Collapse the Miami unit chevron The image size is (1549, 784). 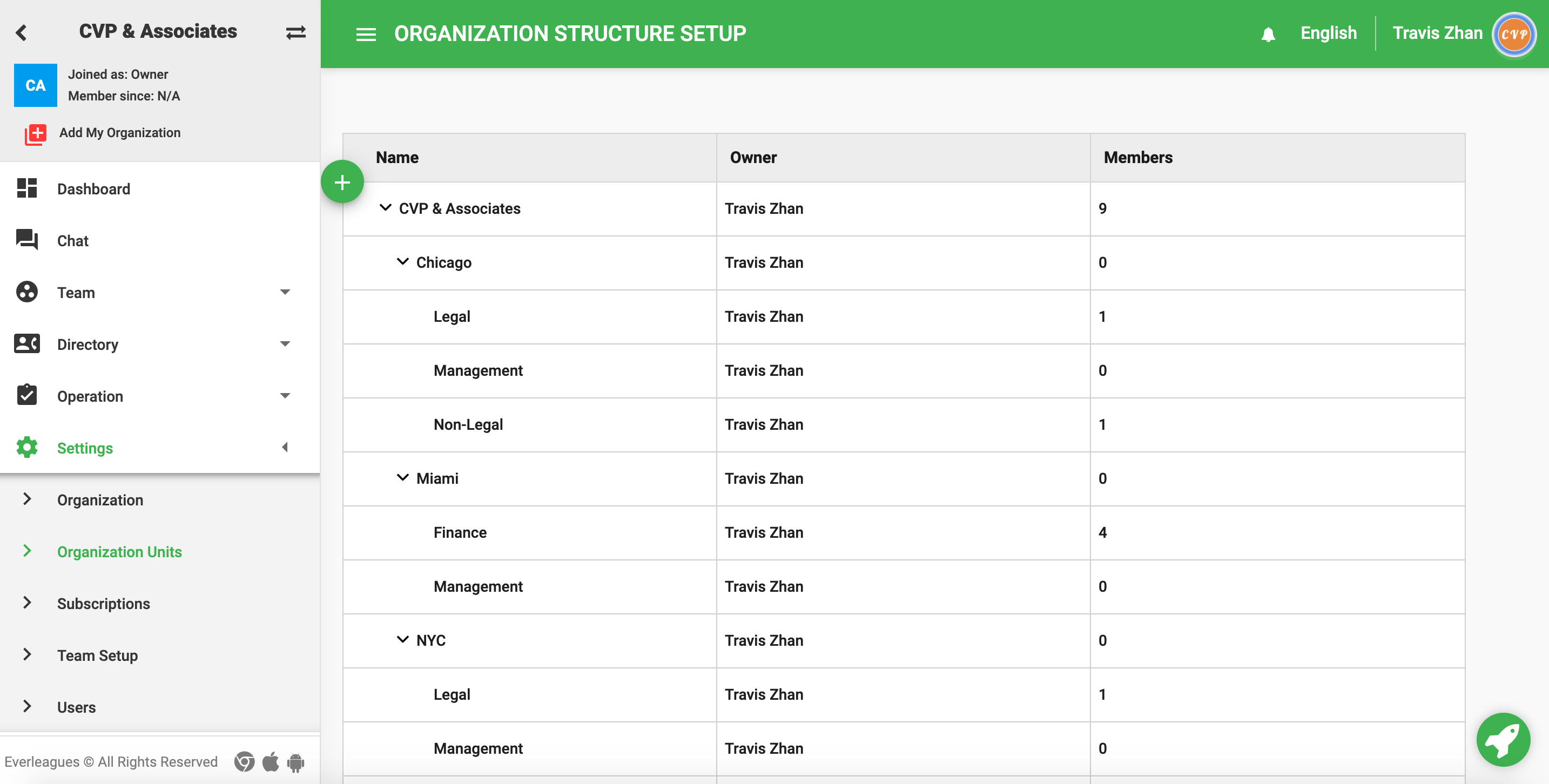click(x=402, y=477)
